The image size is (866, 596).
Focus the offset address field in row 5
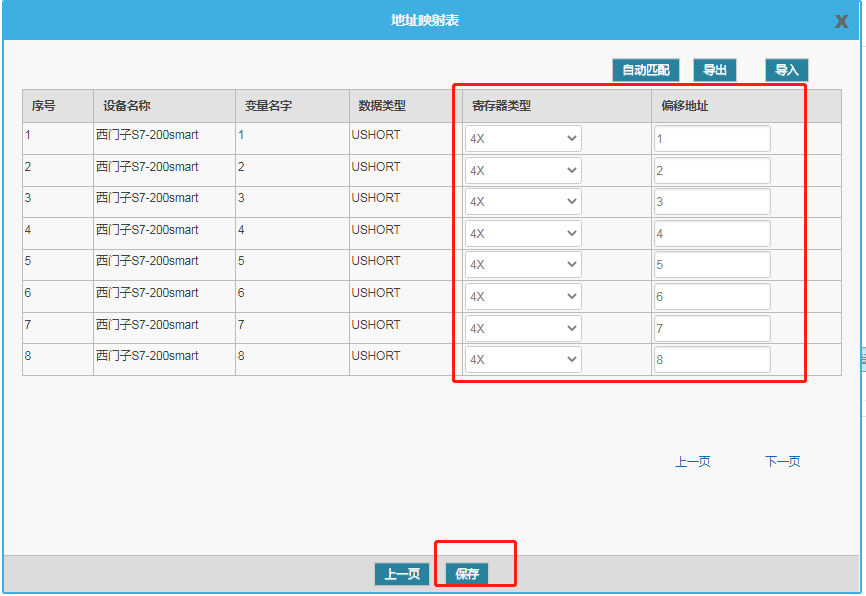(x=712, y=265)
